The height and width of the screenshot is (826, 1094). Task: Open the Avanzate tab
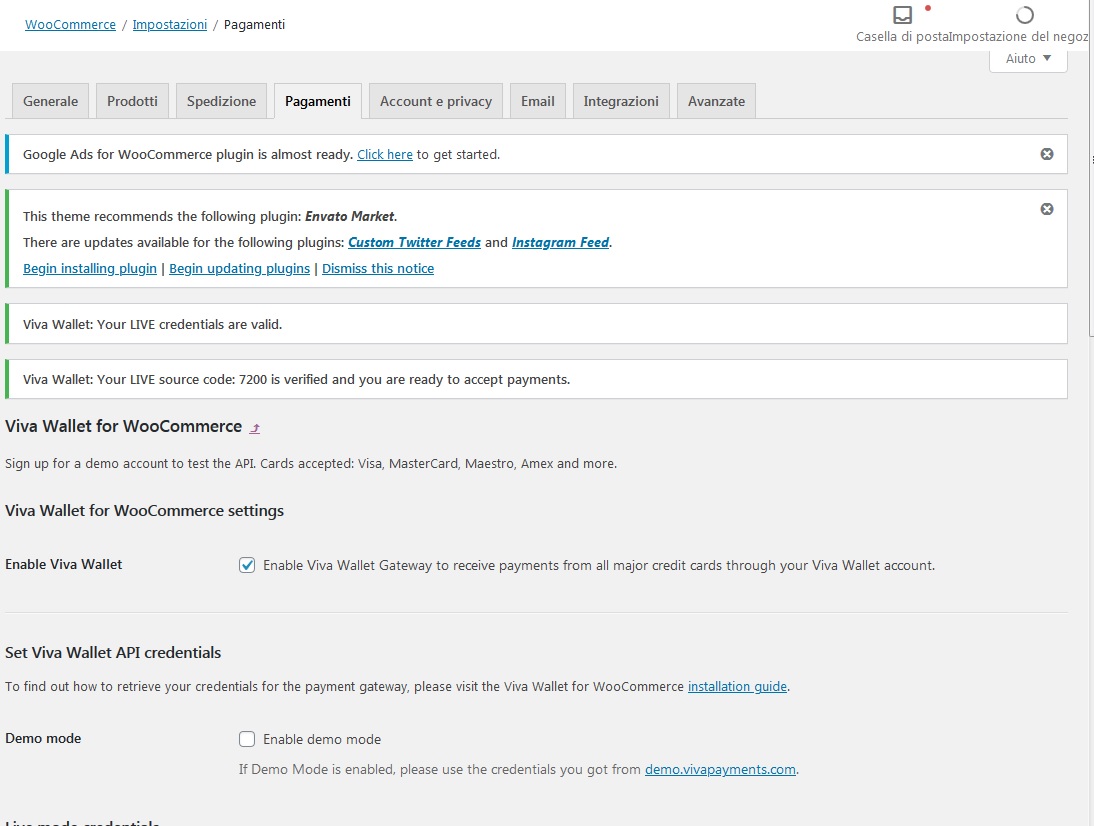click(715, 100)
